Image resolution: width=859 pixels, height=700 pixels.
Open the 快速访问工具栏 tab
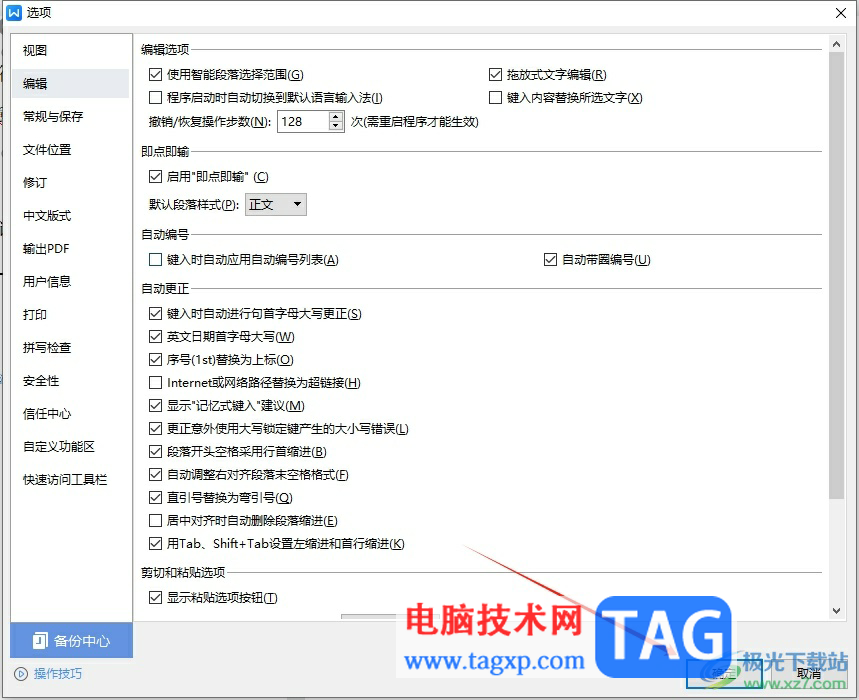tap(70, 479)
